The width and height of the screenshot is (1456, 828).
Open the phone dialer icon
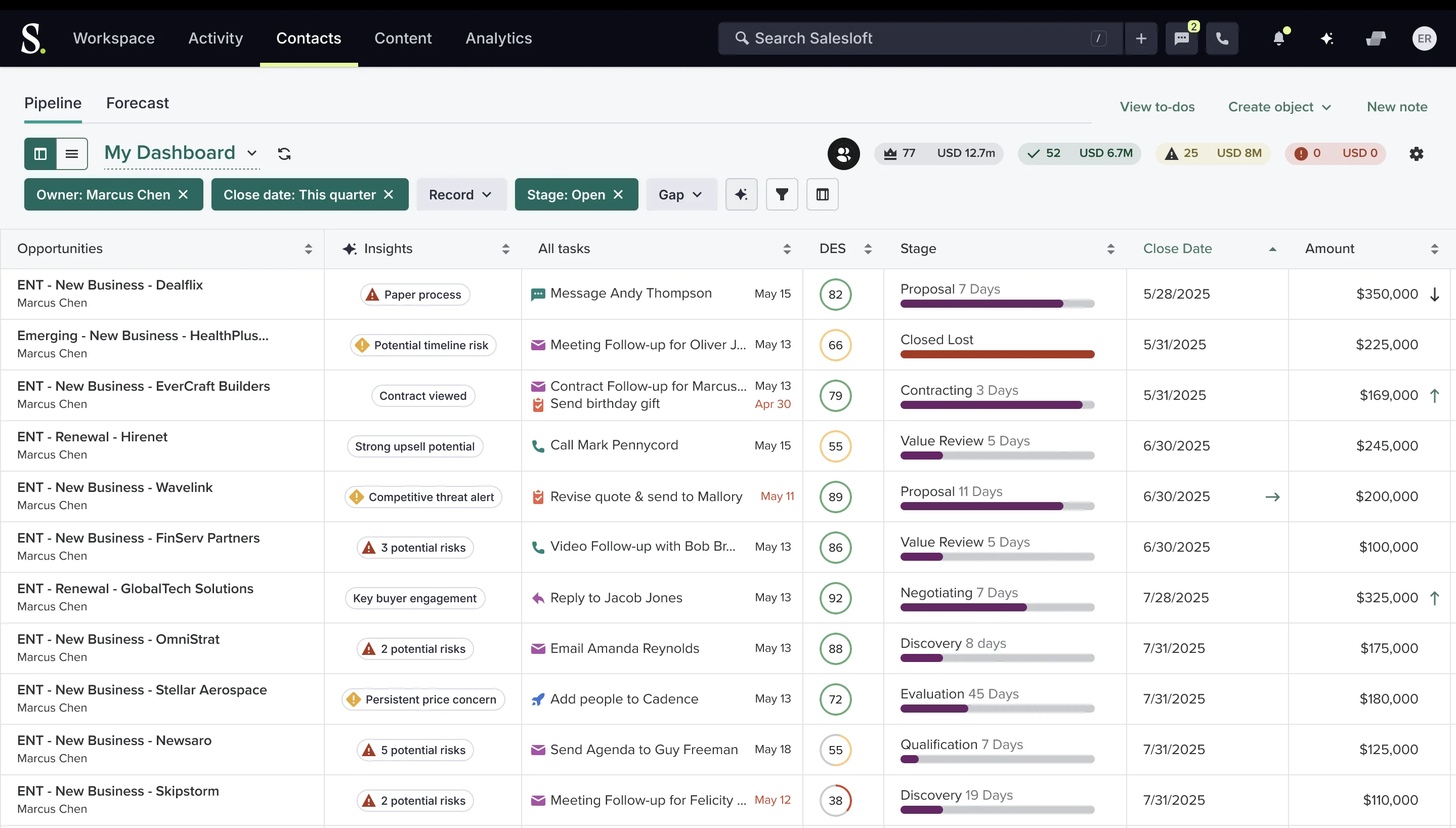(x=1222, y=38)
